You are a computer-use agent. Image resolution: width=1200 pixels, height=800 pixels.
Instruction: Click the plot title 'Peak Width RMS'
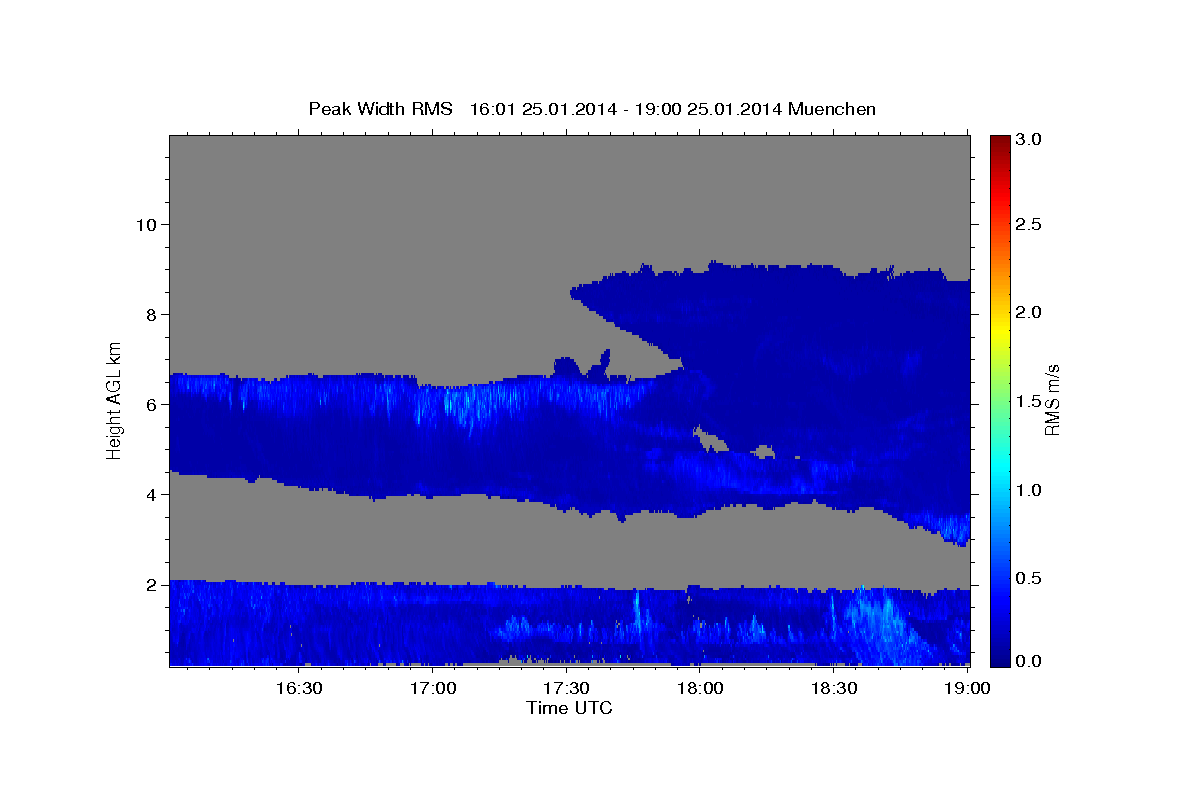pyautogui.click(x=380, y=109)
